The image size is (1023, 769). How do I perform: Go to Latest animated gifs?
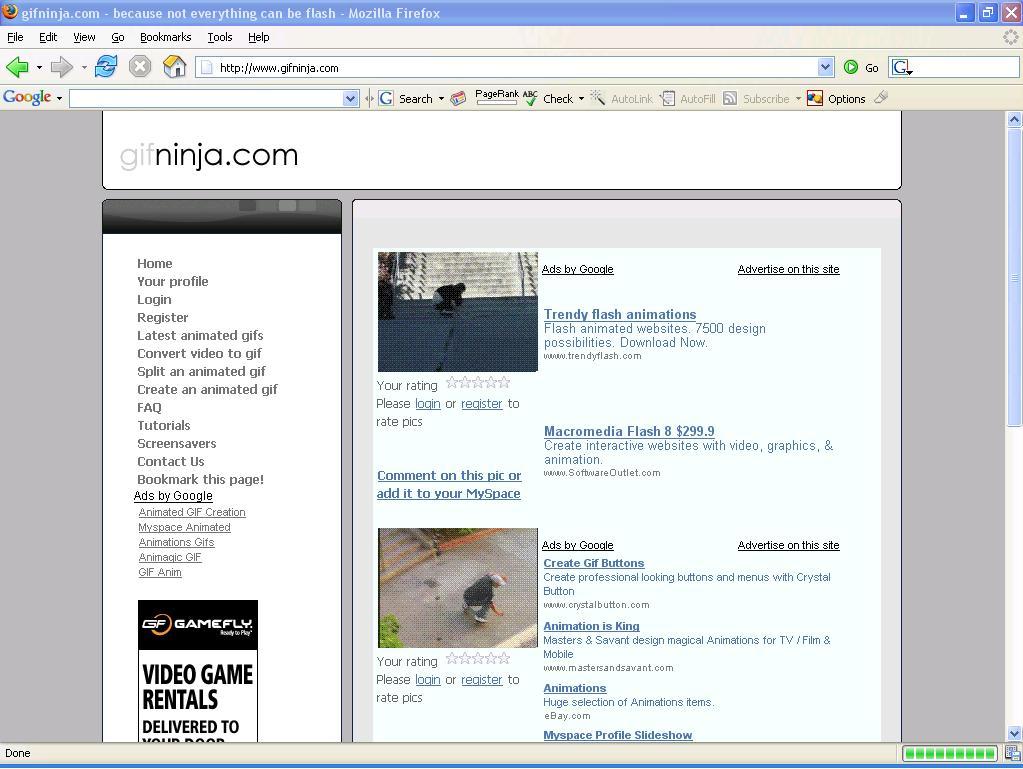[200, 335]
